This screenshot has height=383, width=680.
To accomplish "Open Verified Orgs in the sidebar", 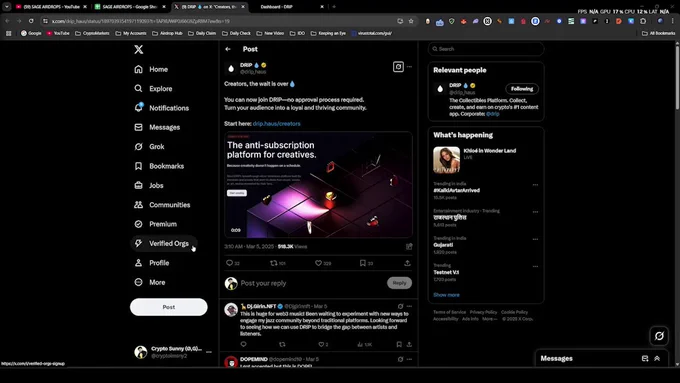I will point(163,243).
